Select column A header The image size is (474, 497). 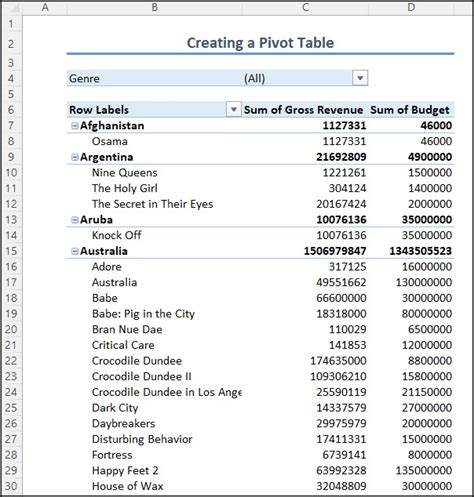coord(45,7)
